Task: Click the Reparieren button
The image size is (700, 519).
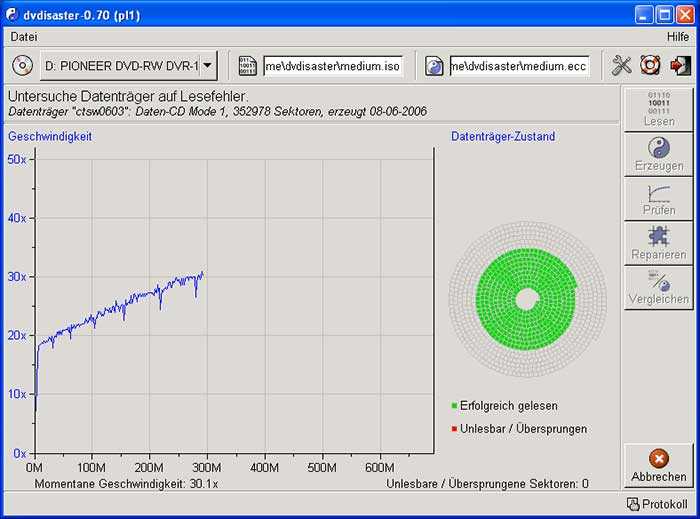Action: (658, 243)
